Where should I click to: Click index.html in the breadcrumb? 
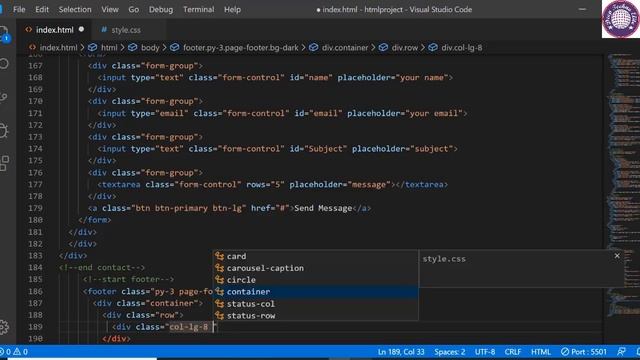coord(58,48)
